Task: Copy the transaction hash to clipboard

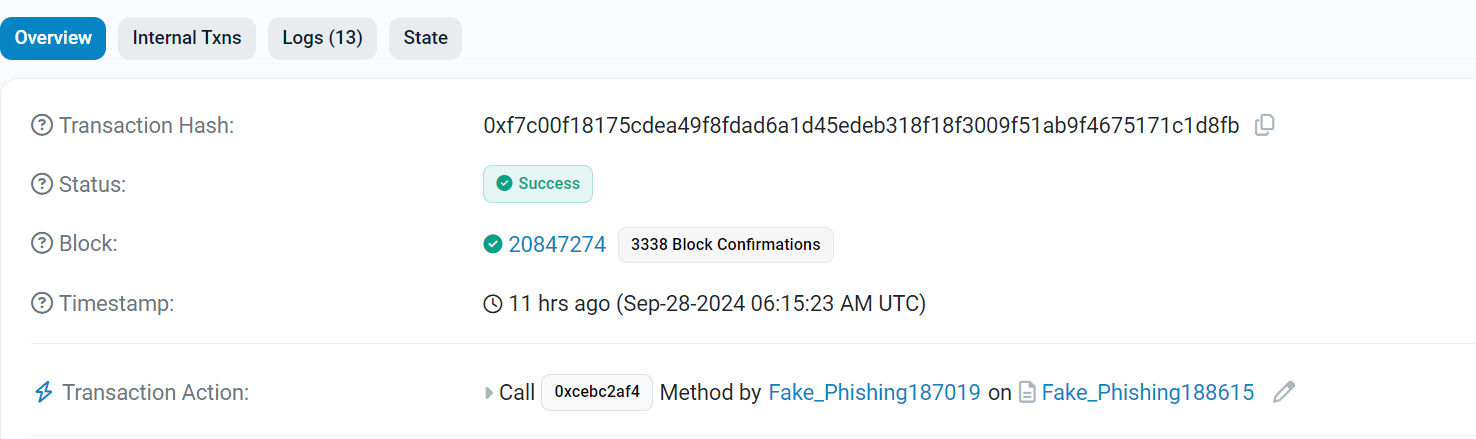Action: pos(1265,125)
